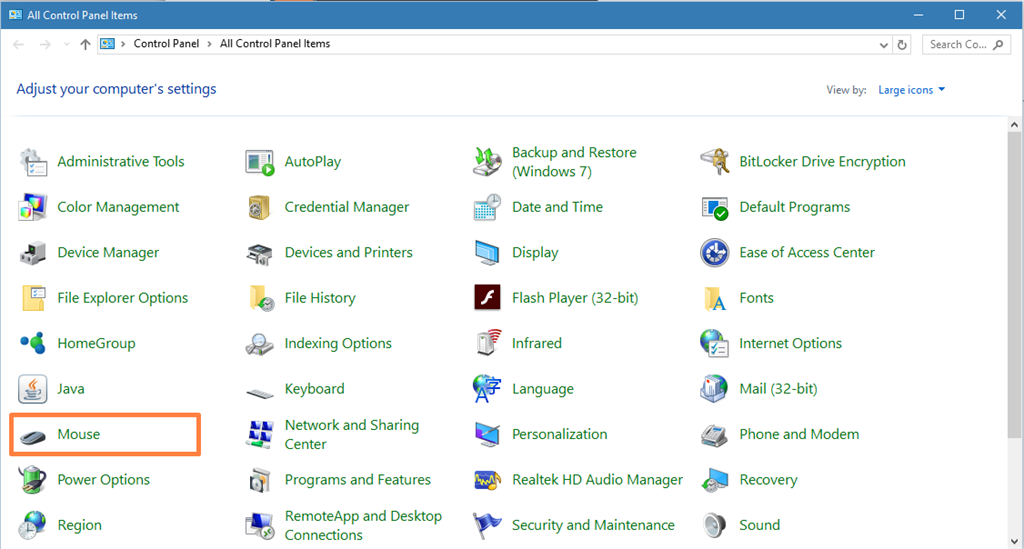Screen dimensions: 1024x549
Task: Open the Recovery text link
Action: 768,480
